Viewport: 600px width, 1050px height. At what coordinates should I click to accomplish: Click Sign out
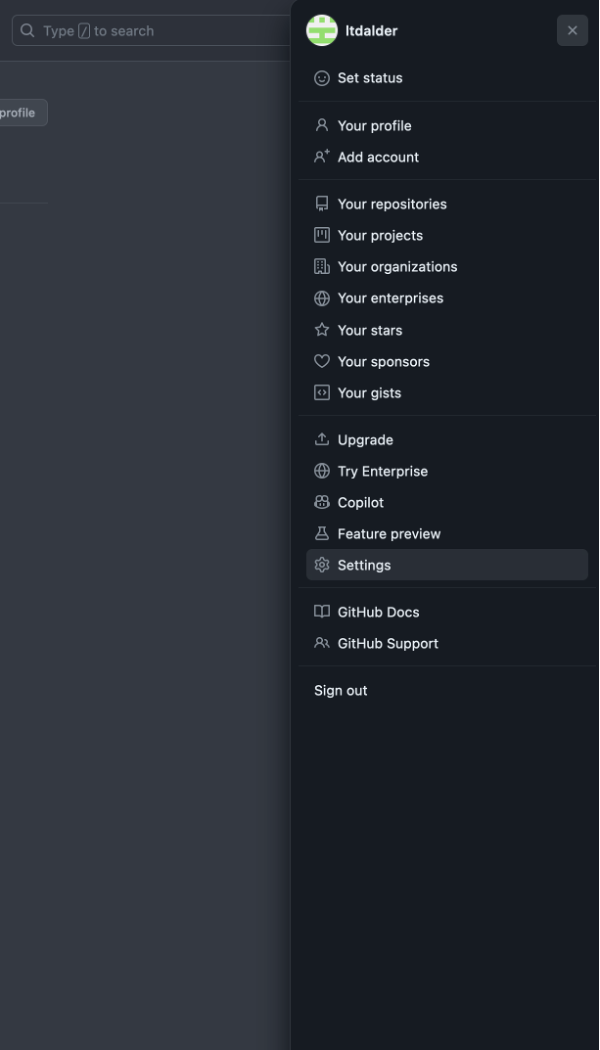[340, 690]
